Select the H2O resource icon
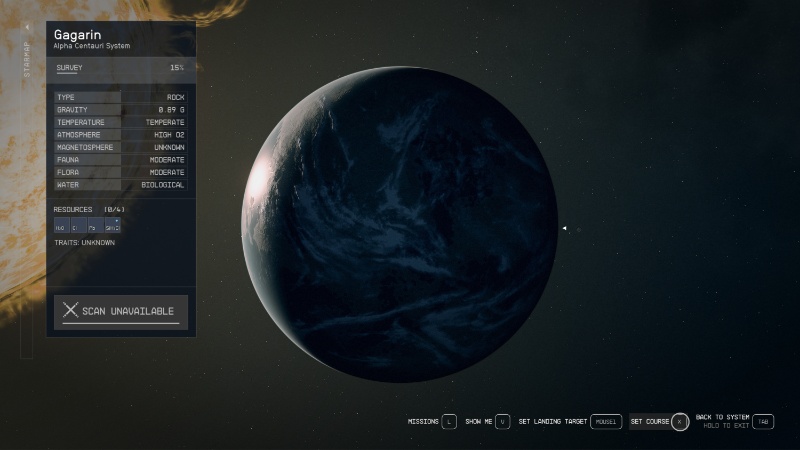The height and width of the screenshot is (450, 800). point(62,226)
